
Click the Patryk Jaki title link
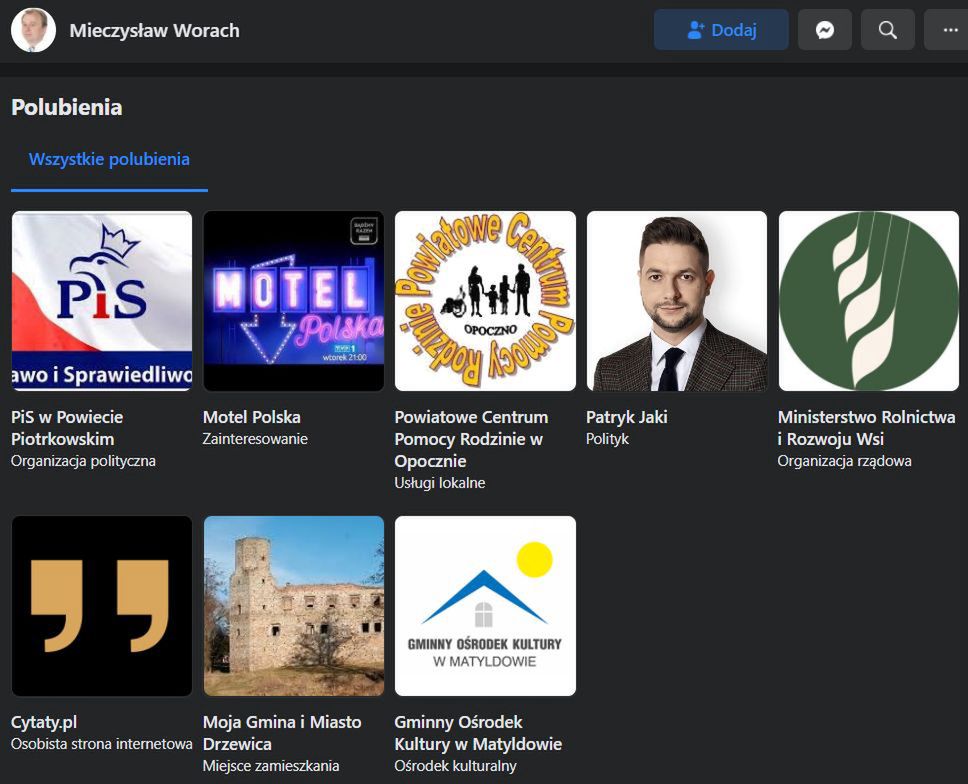coord(627,417)
